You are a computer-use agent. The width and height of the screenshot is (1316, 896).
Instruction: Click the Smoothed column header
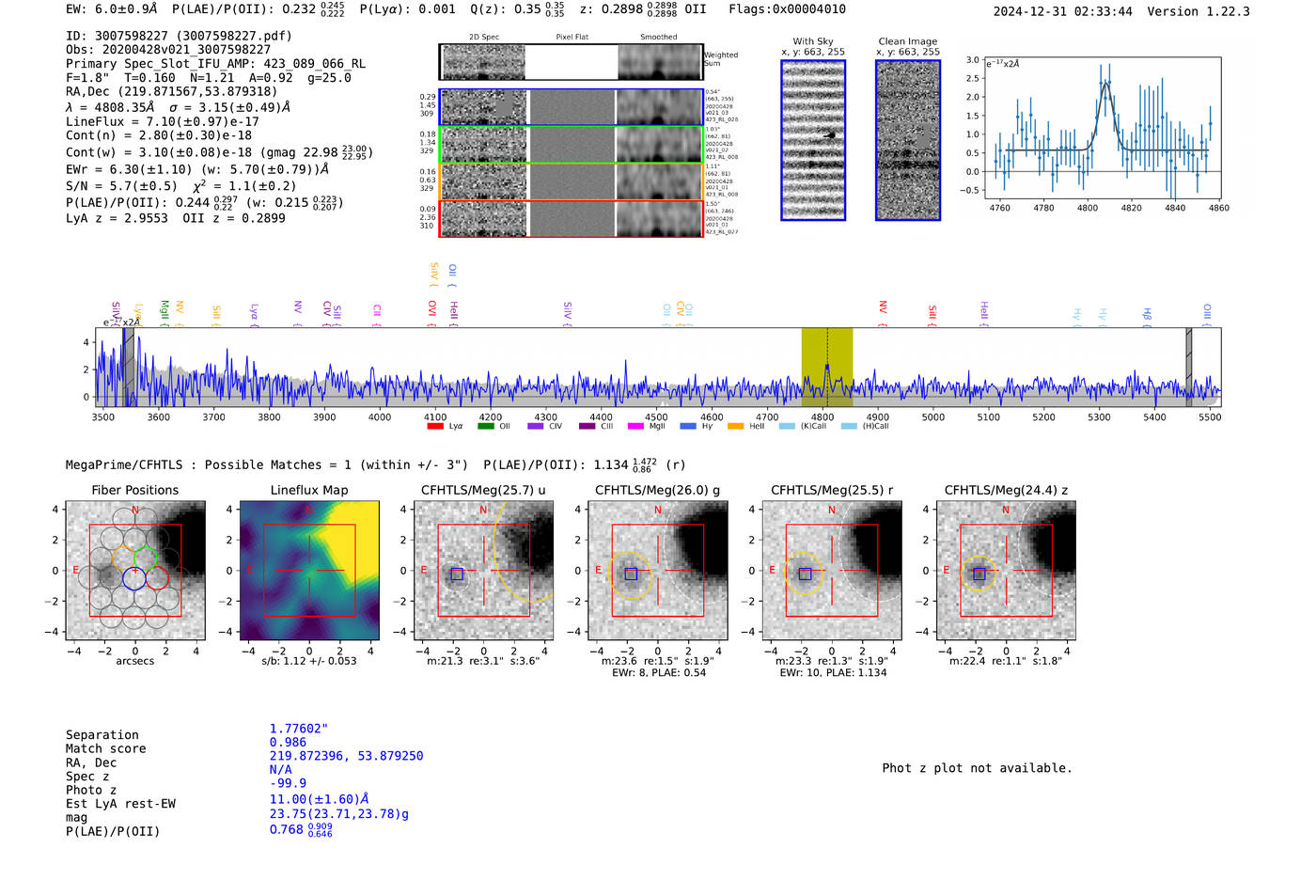pos(659,38)
